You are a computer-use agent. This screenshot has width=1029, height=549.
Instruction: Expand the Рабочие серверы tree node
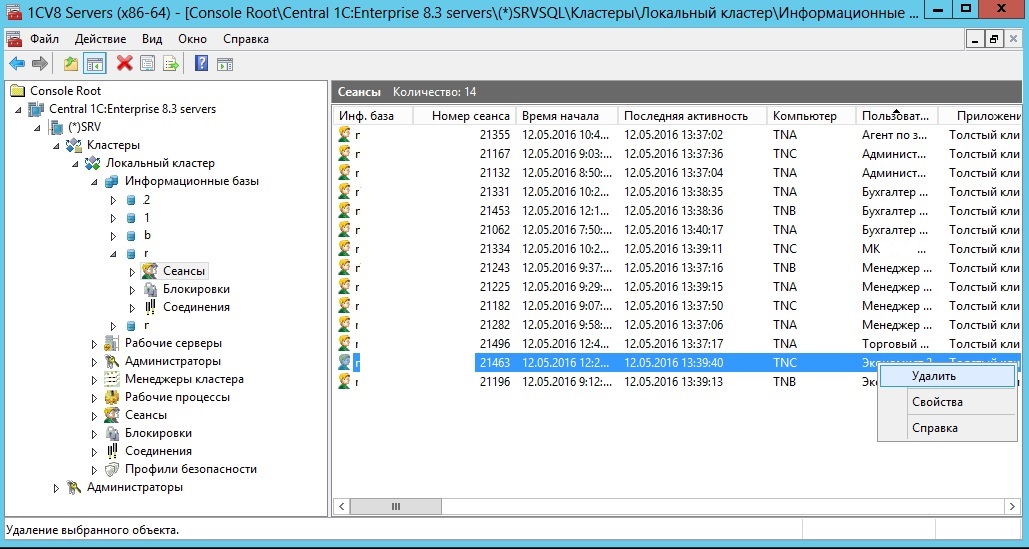[94, 344]
